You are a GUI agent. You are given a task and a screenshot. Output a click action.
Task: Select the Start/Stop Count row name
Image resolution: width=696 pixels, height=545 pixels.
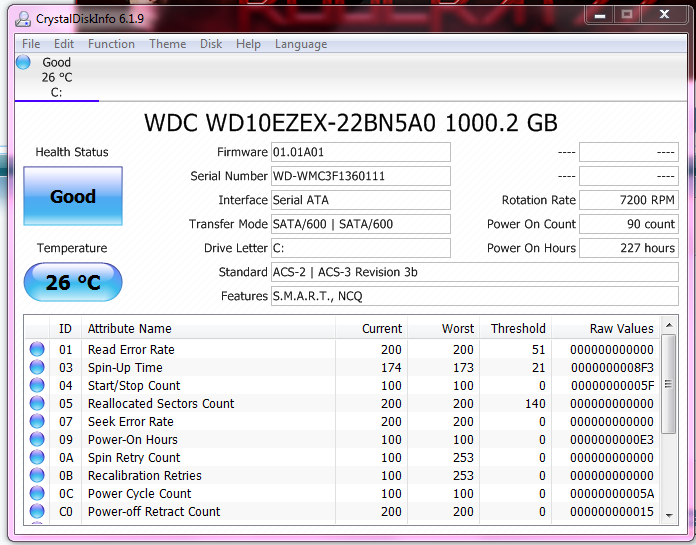134,386
